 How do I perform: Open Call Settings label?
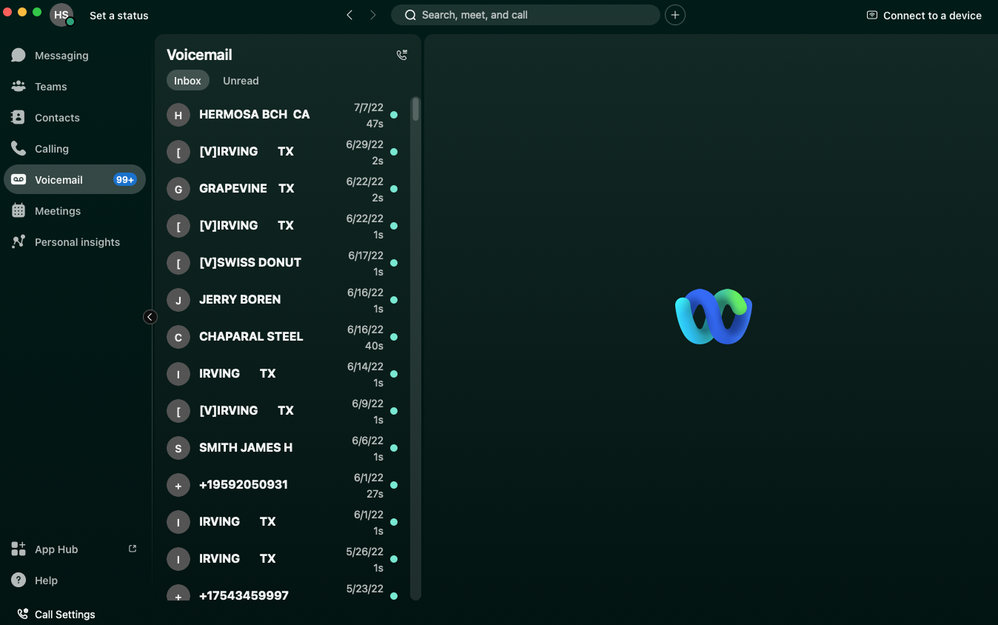coord(65,614)
